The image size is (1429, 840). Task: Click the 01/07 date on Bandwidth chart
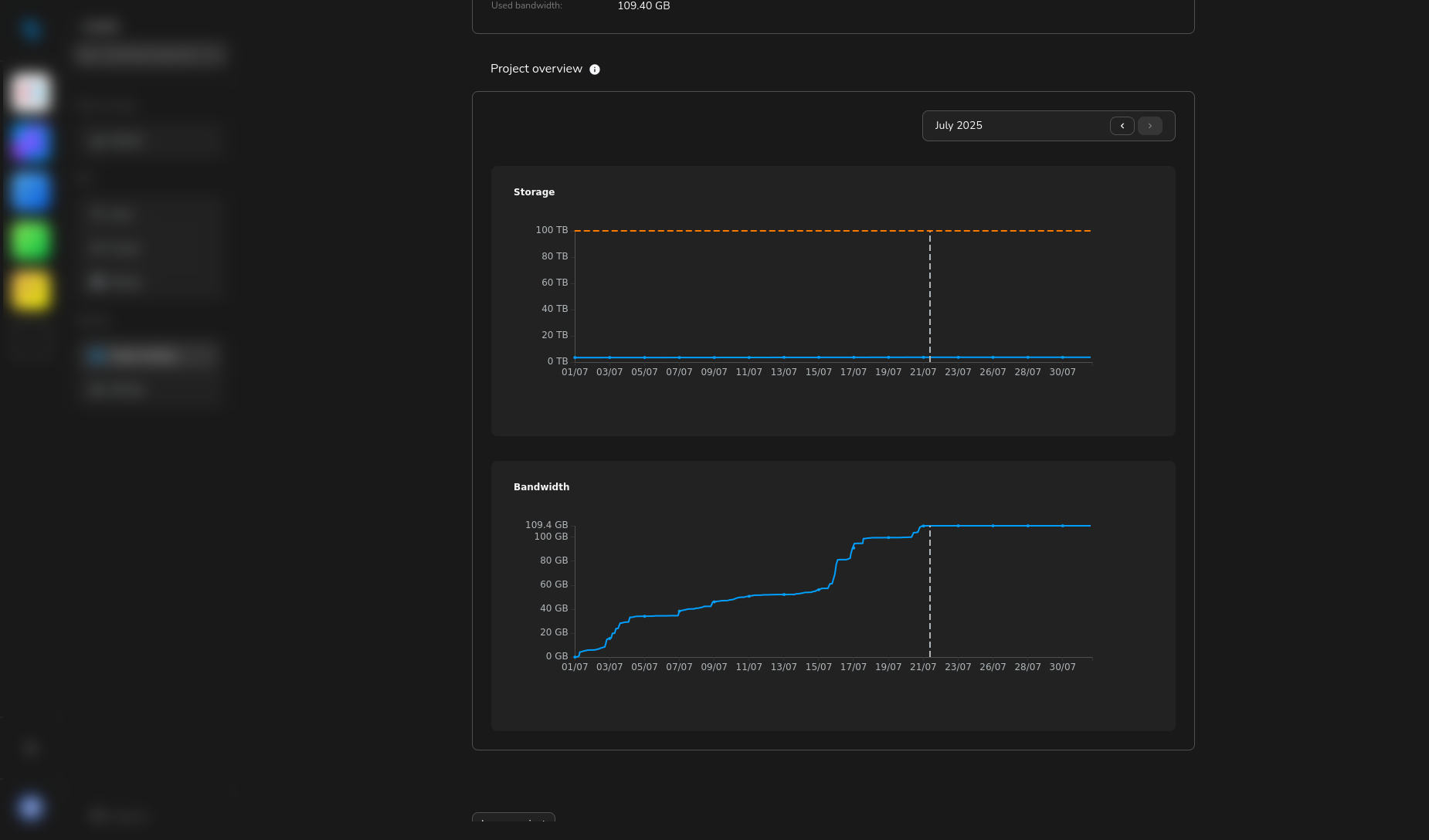pos(575,667)
